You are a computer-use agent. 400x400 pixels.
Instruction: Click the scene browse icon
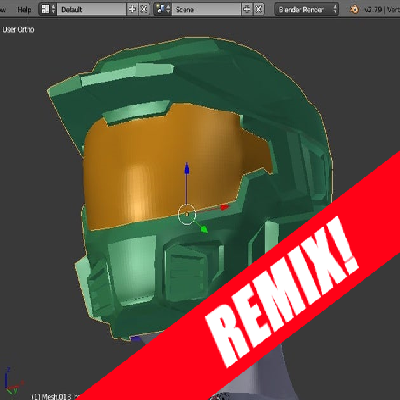160,9
